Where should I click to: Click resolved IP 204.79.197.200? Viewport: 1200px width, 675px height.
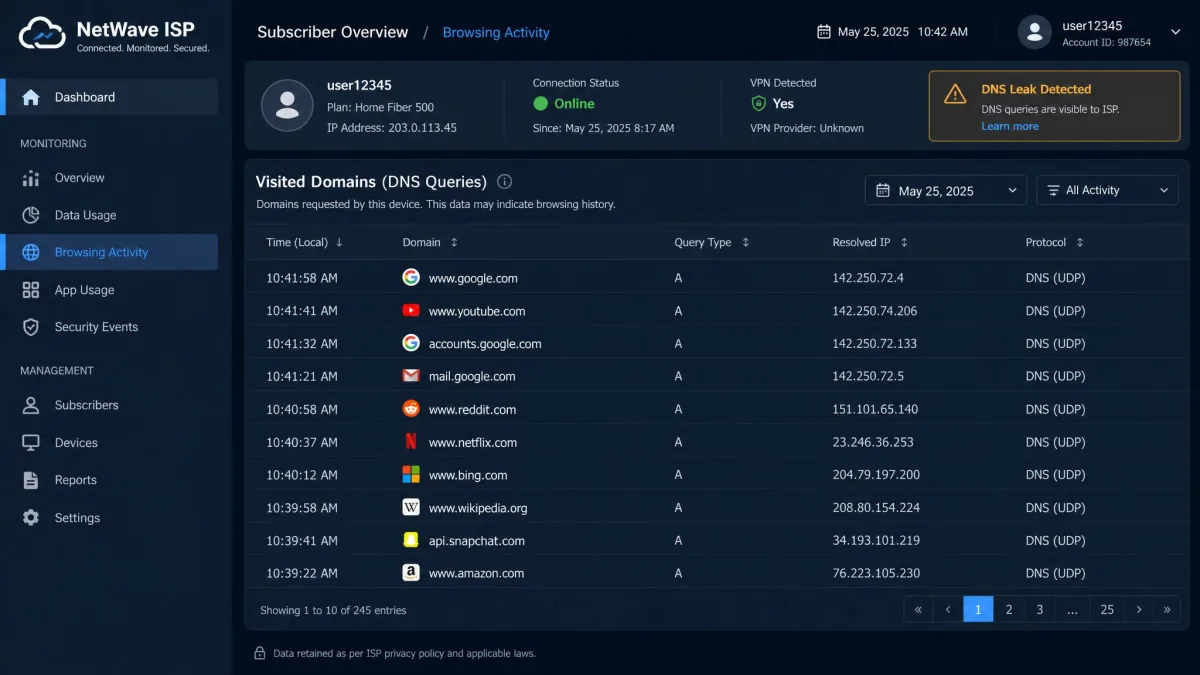pos(876,475)
